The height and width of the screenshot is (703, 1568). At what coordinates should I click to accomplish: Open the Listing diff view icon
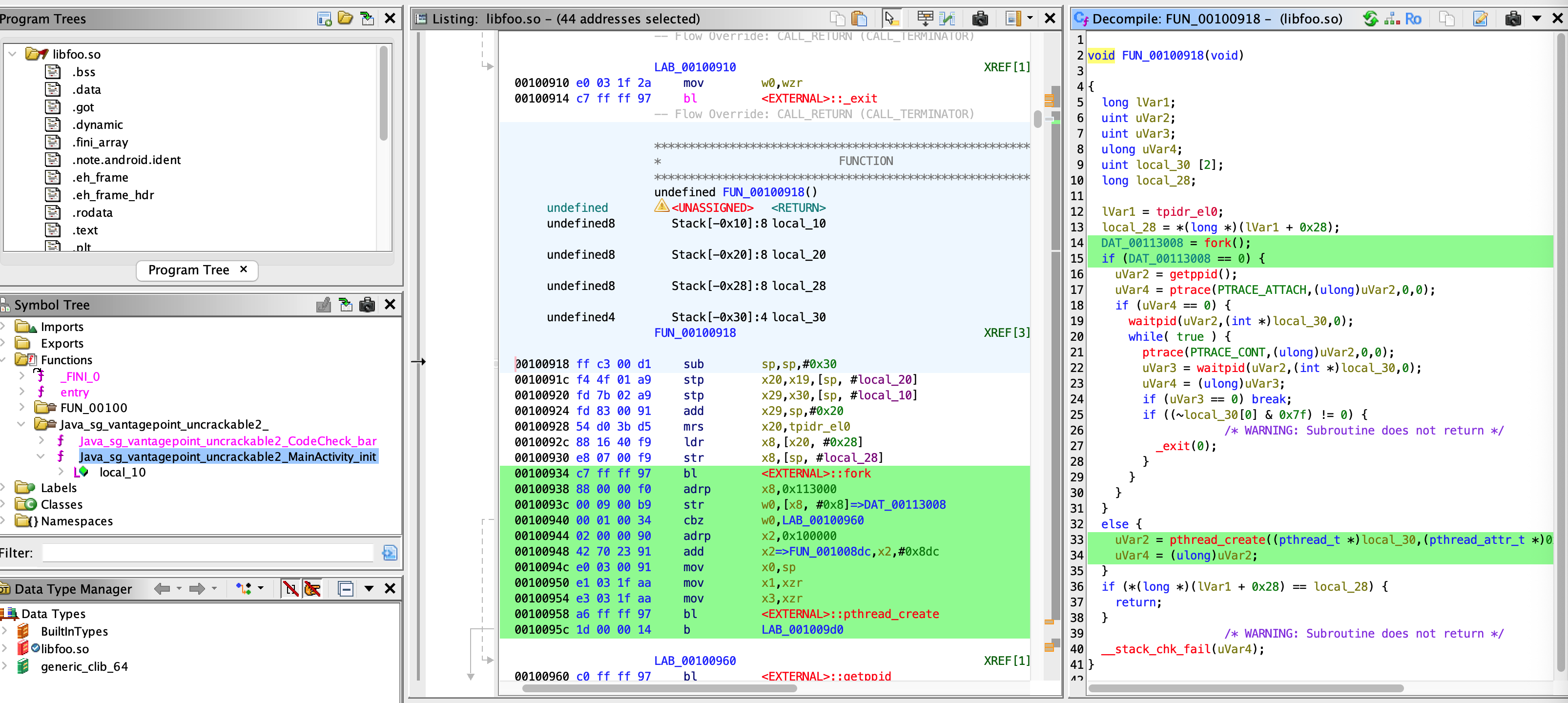click(x=947, y=19)
